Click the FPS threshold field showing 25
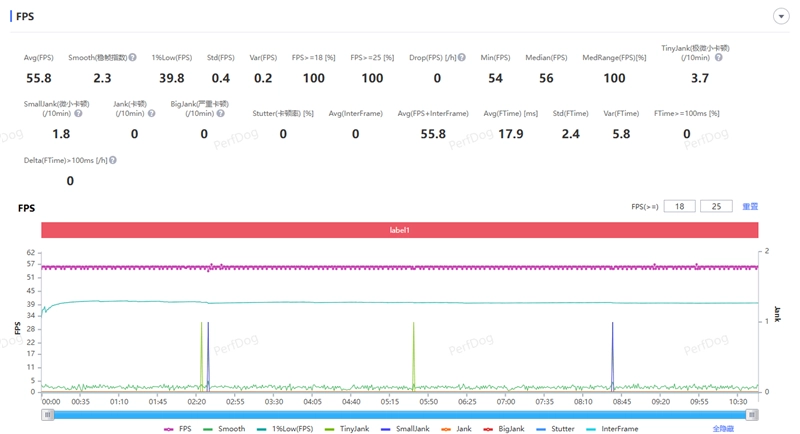Screen dimensions: 800x434 coord(716,206)
